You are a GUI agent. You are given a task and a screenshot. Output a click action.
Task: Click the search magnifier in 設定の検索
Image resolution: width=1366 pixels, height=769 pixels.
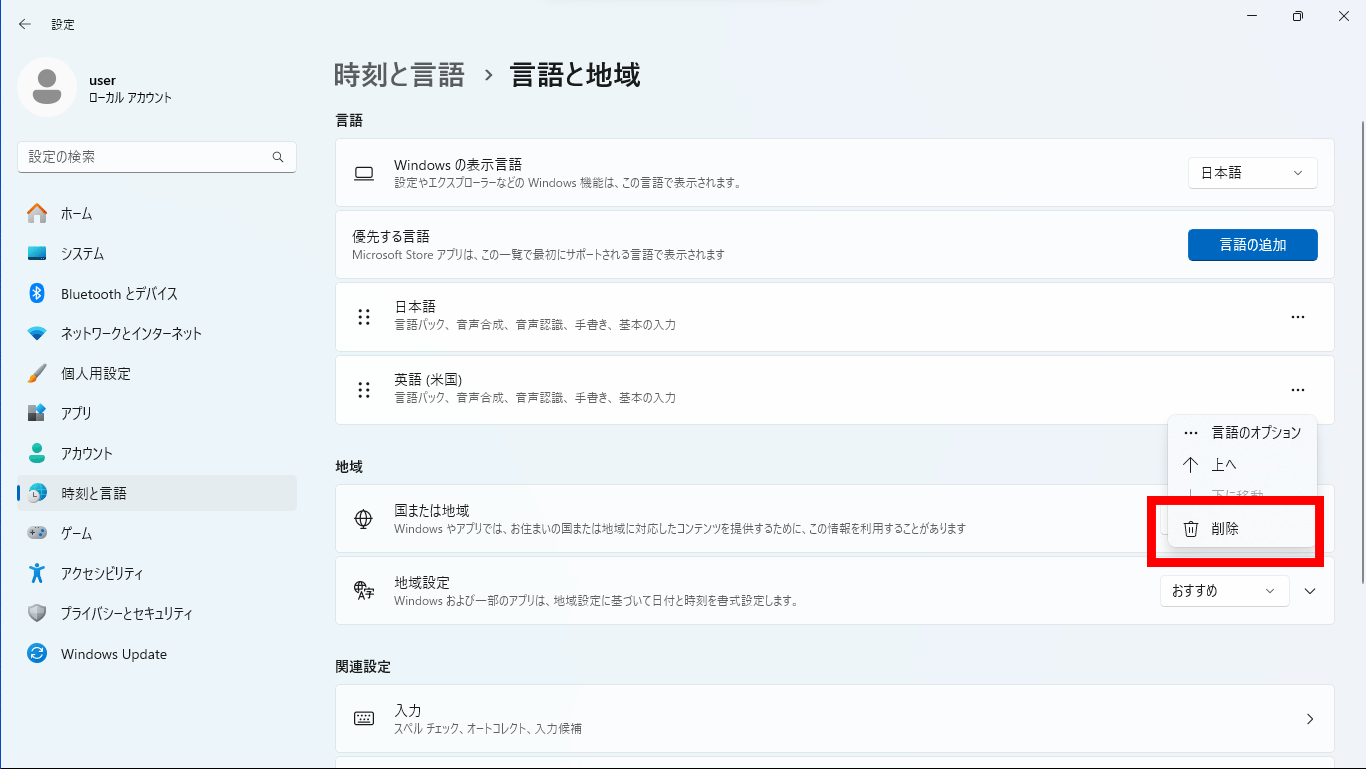[277, 157]
